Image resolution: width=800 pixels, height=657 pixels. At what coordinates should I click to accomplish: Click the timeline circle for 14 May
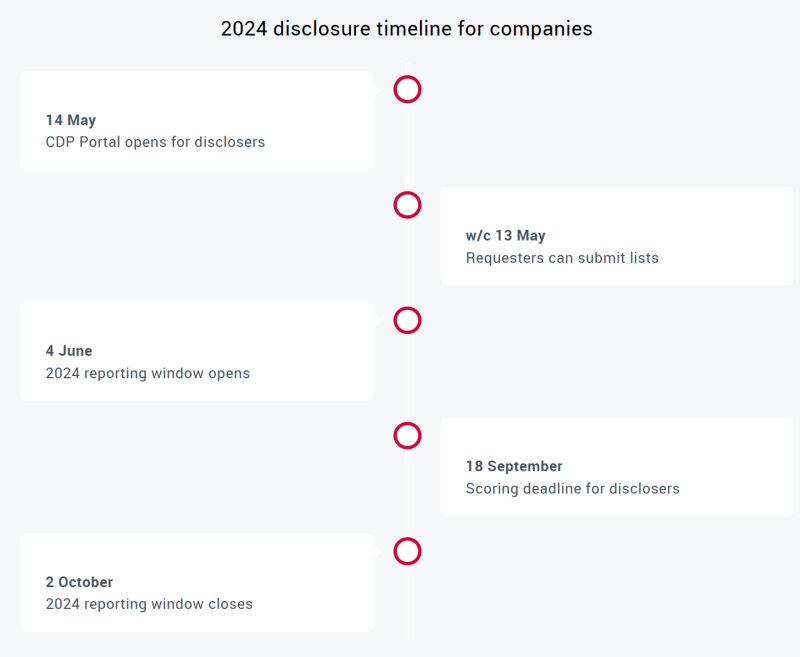coord(407,89)
